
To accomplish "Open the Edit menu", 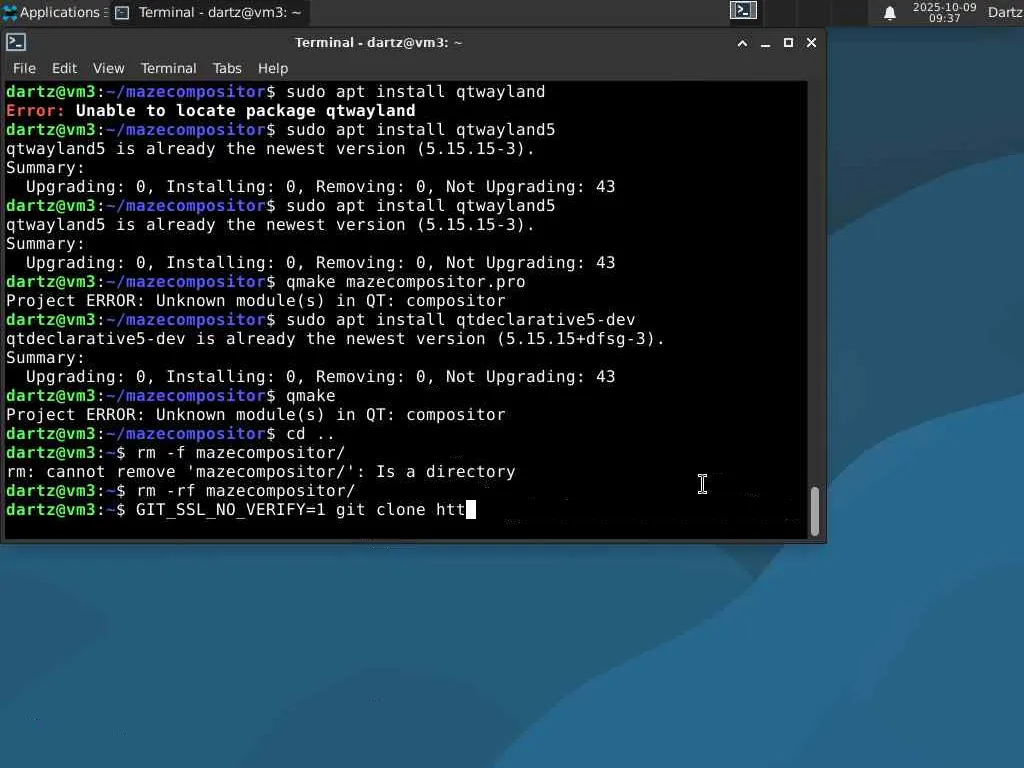I will point(64,68).
